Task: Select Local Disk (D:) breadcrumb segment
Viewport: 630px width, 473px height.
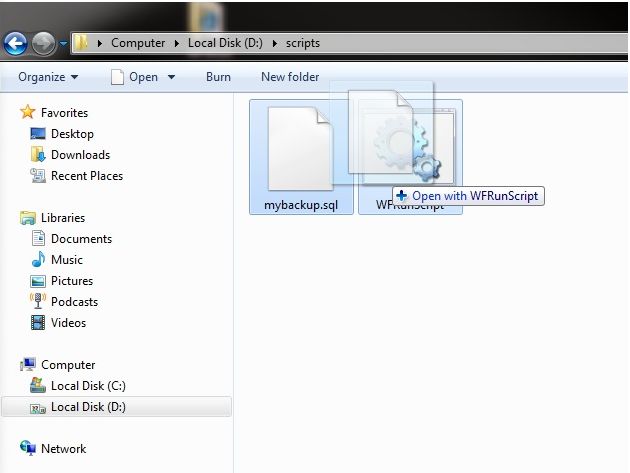Action: (x=225, y=43)
